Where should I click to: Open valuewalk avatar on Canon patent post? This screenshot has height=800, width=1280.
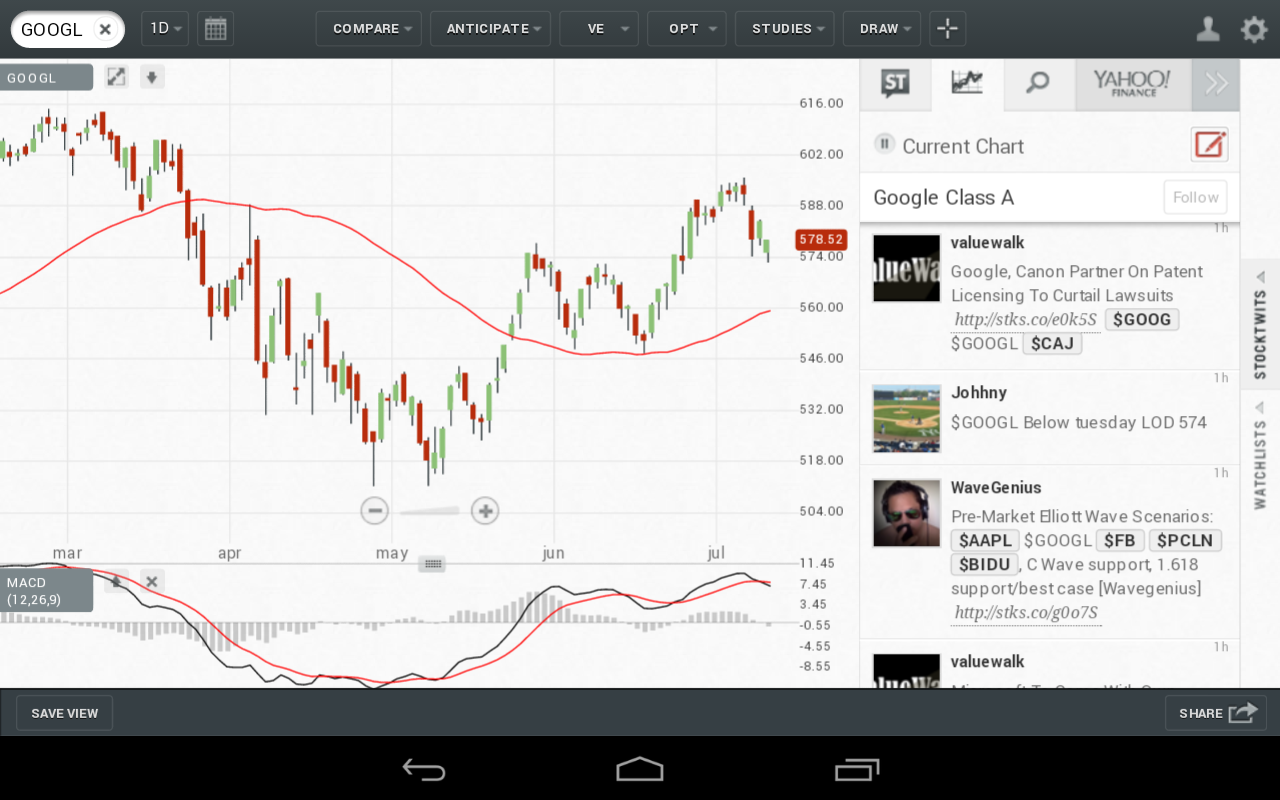coord(907,268)
